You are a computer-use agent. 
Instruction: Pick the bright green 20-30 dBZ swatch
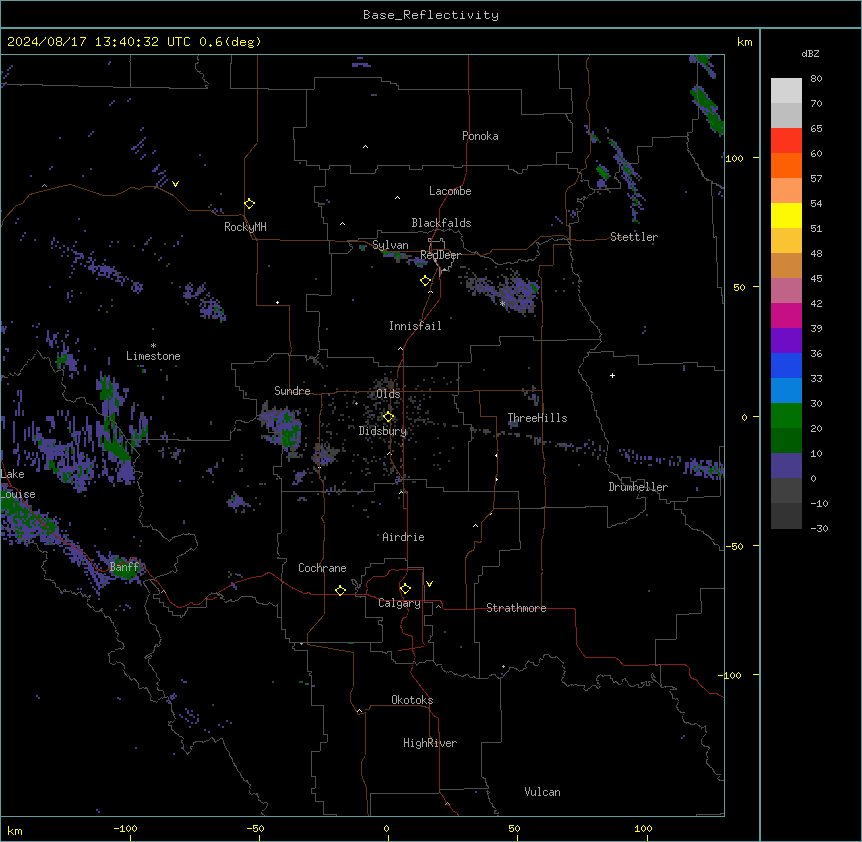coord(786,416)
